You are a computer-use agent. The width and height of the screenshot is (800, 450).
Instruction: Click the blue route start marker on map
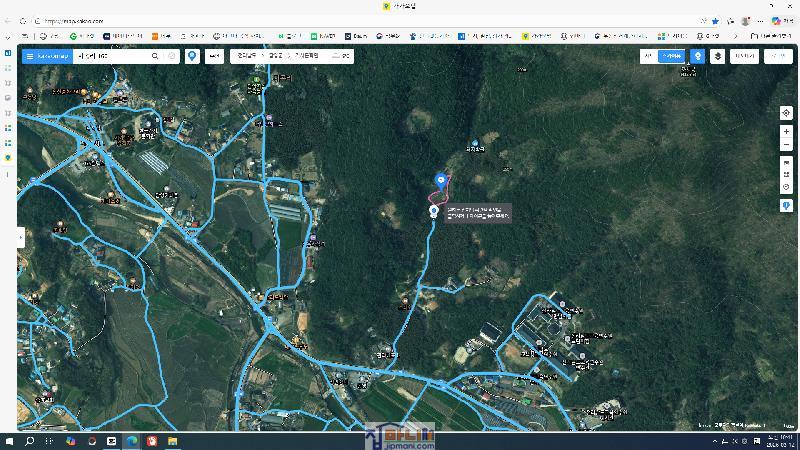[440, 180]
